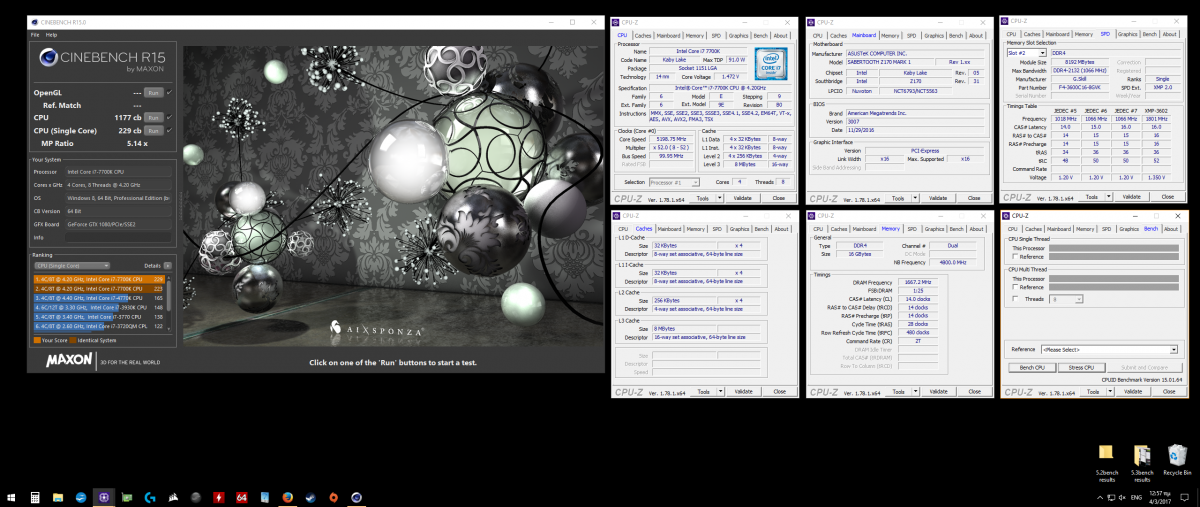
Task: Open the Windows Start menu
Action: (11, 497)
